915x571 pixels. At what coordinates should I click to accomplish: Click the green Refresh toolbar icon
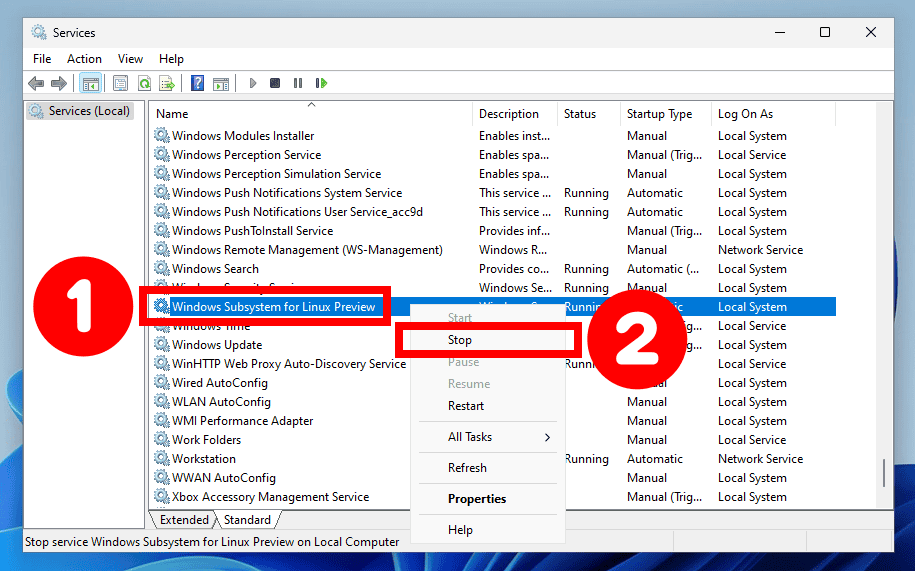(x=144, y=83)
